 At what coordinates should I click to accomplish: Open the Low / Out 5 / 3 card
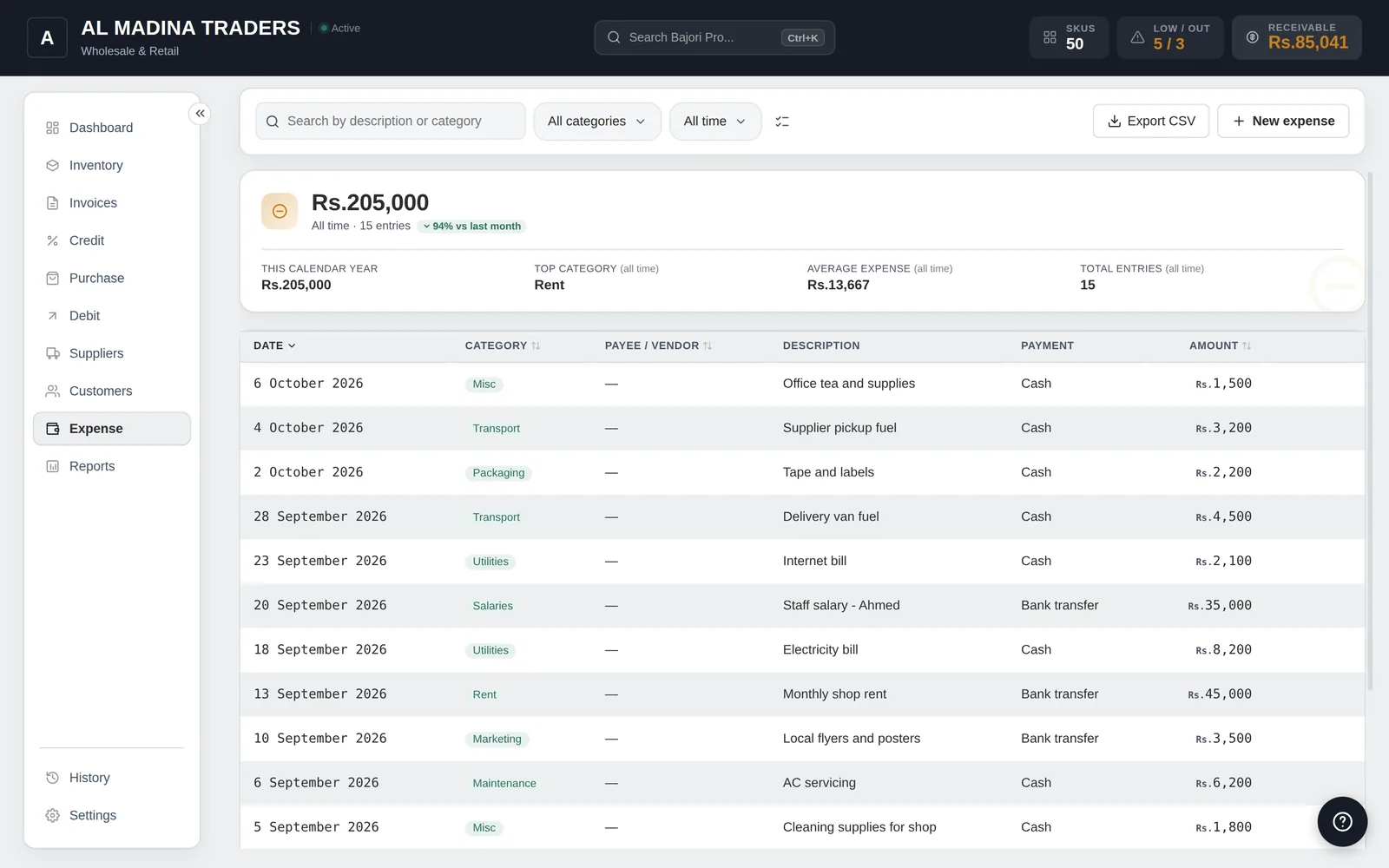pyautogui.click(x=1170, y=37)
